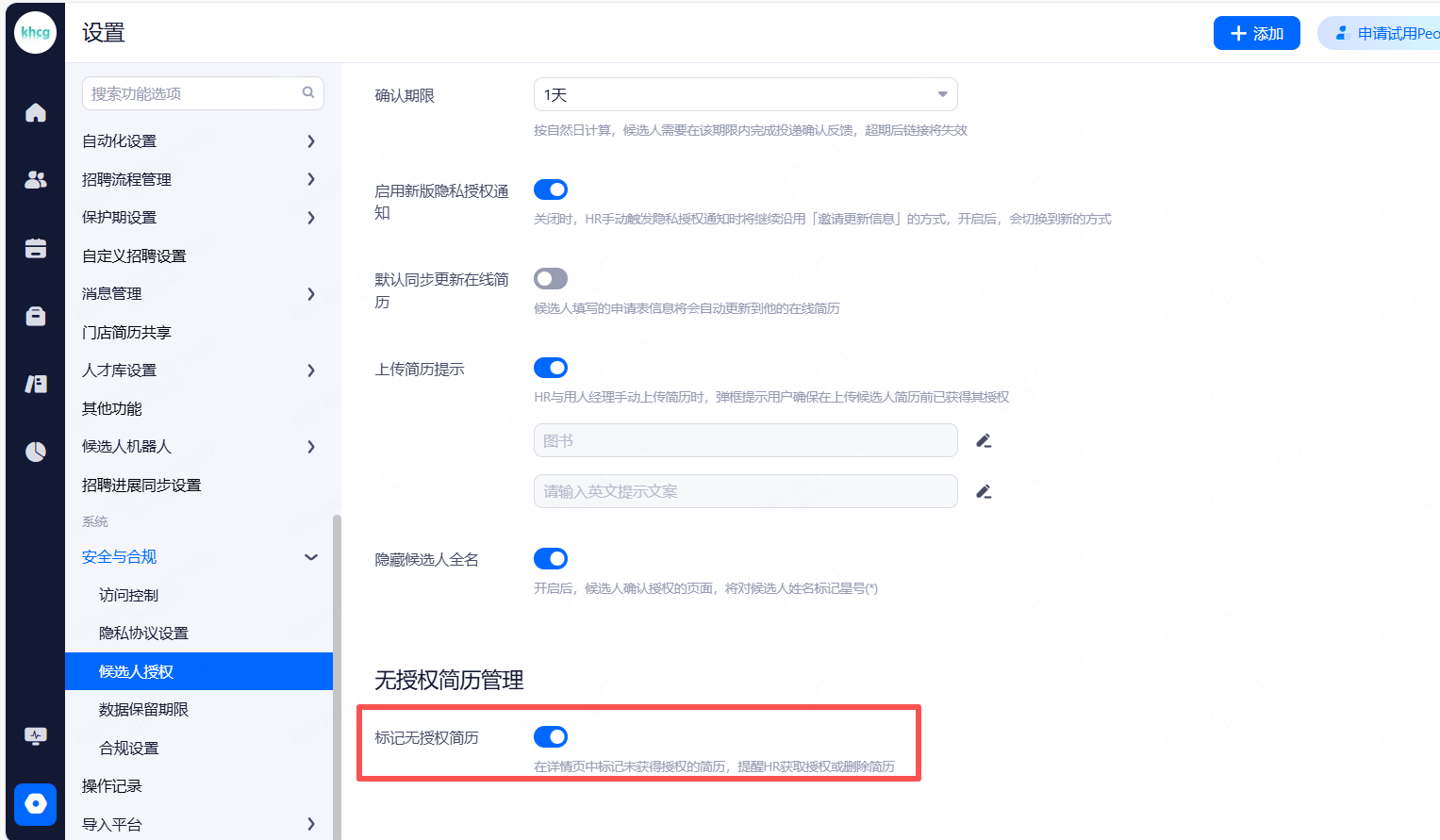The image size is (1440, 840).
Task: Click the edit pencil beside English prompt field
Action: tap(984, 491)
